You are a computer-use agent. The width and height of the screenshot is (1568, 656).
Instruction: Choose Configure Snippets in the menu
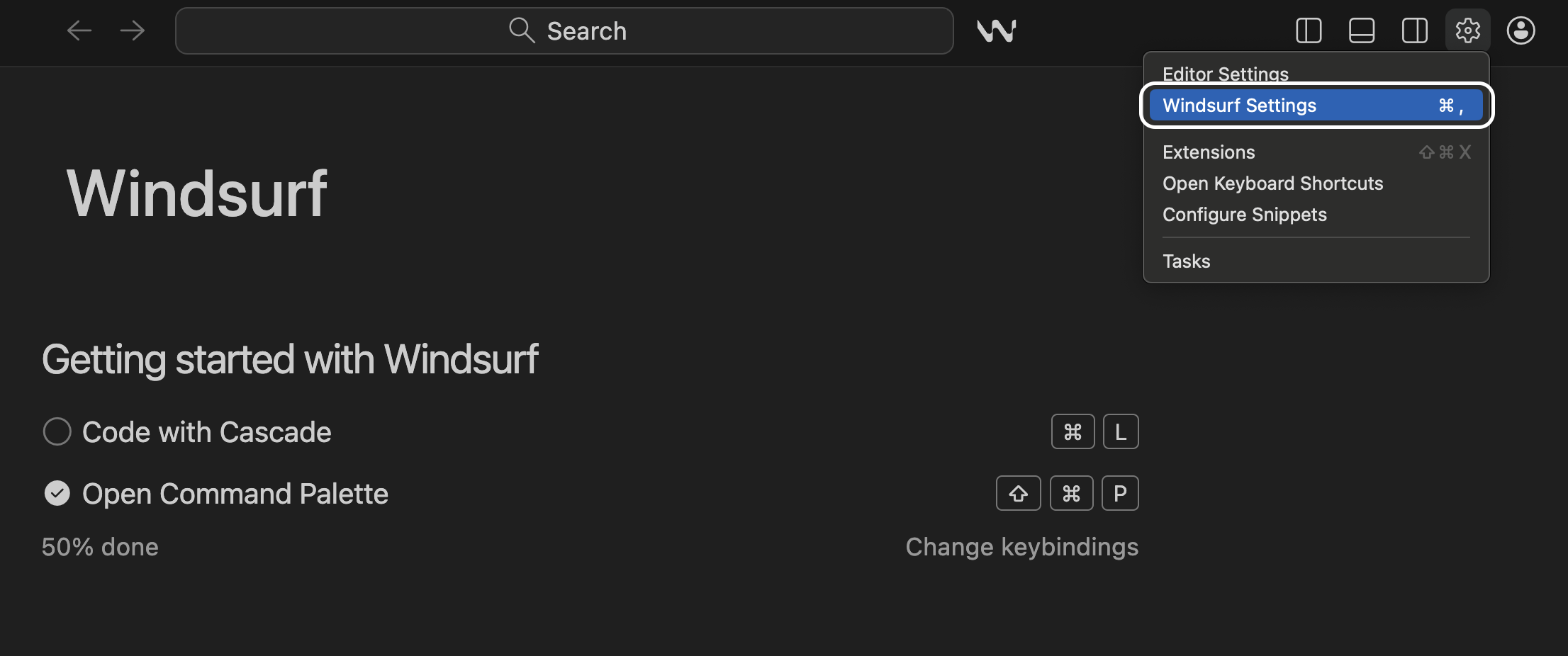[1244, 215]
